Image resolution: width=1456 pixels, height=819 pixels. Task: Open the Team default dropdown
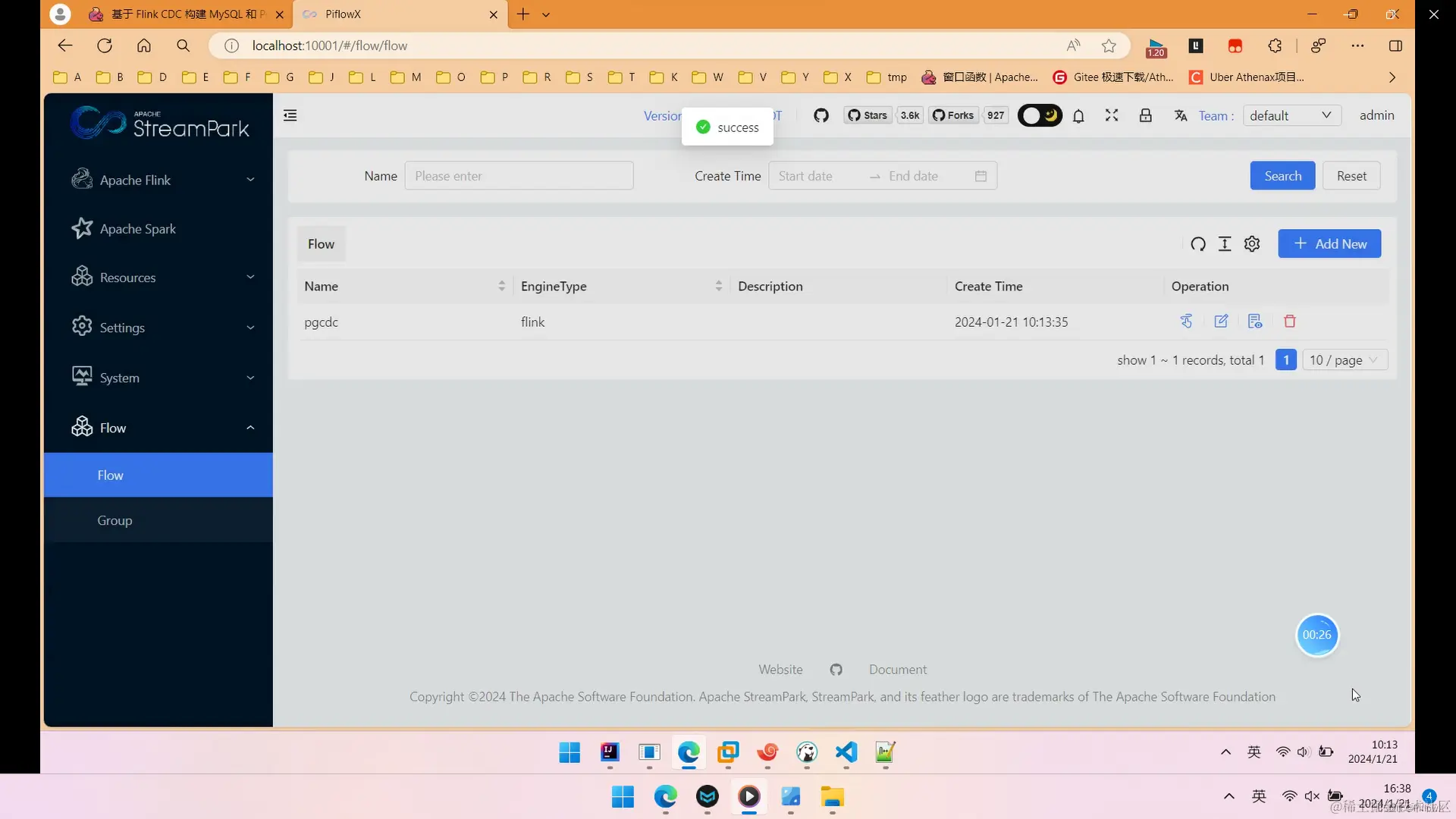pyautogui.click(x=1291, y=115)
